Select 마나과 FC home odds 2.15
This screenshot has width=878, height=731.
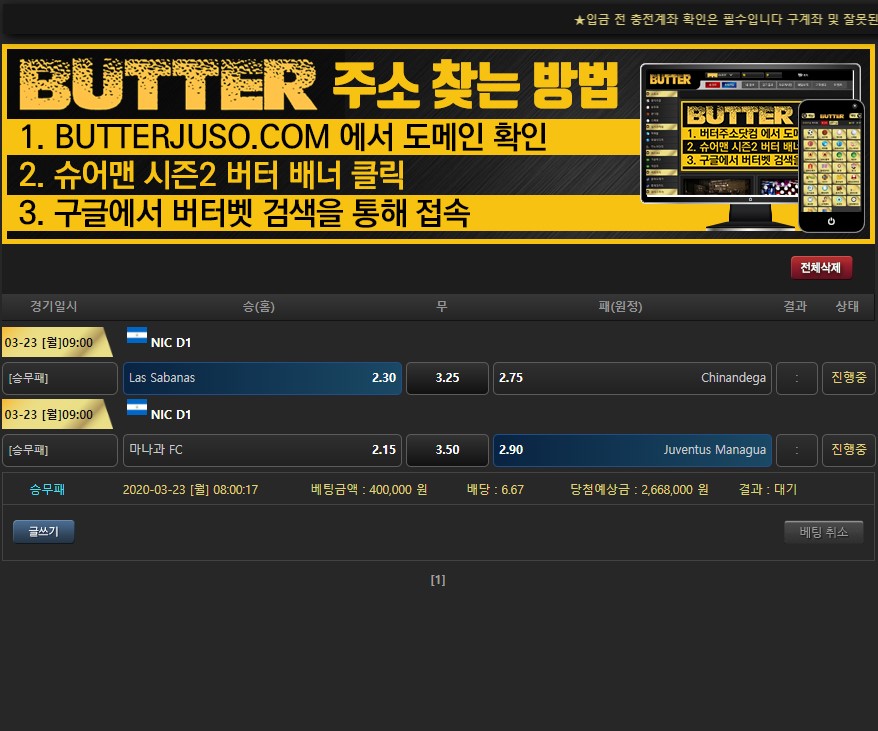click(x=262, y=450)
